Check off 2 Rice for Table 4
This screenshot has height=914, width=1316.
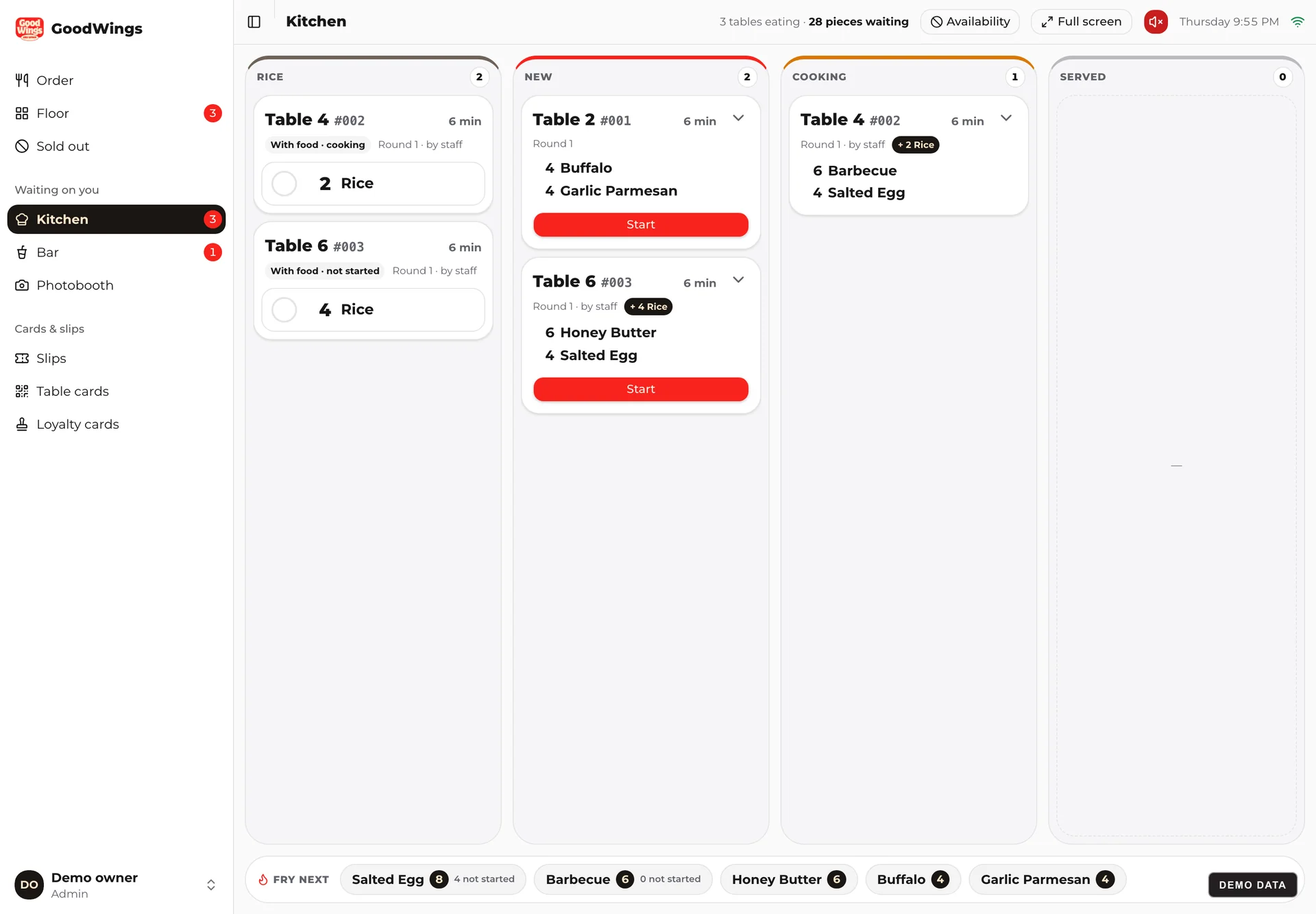coord(284,184)
